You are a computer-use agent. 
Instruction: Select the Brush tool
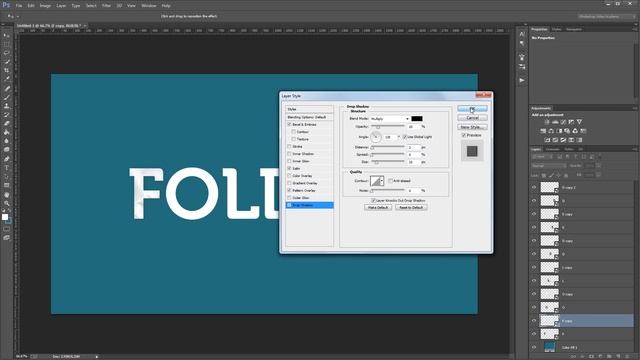tap(7, 97)
